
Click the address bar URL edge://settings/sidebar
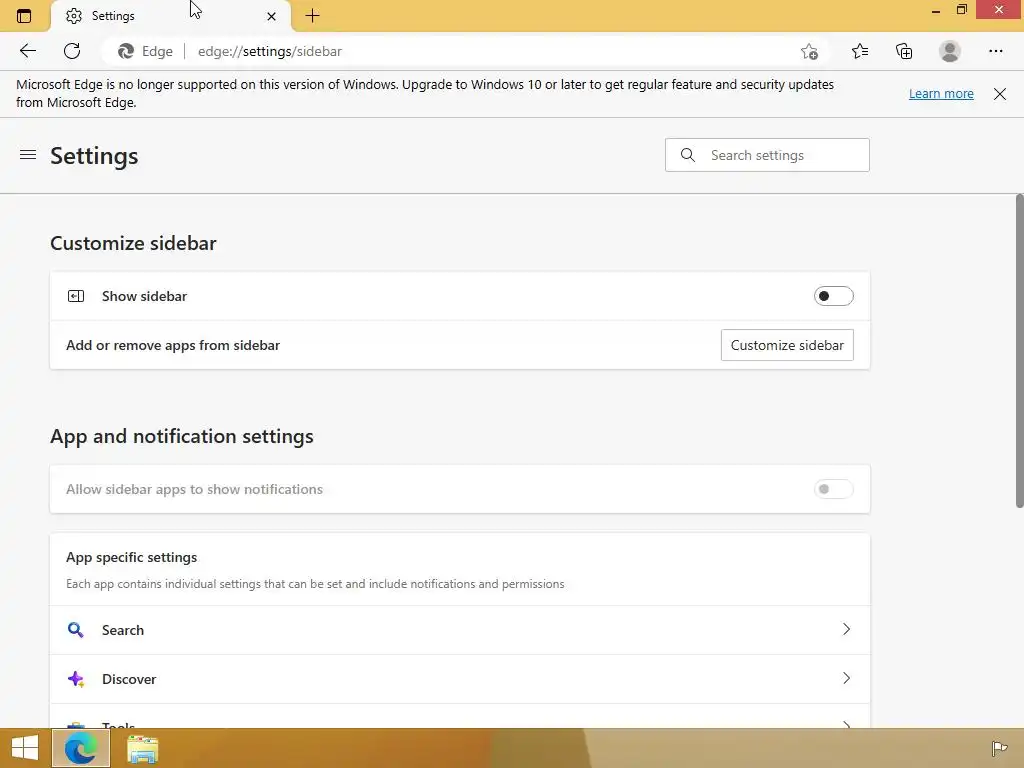[270, 51]
